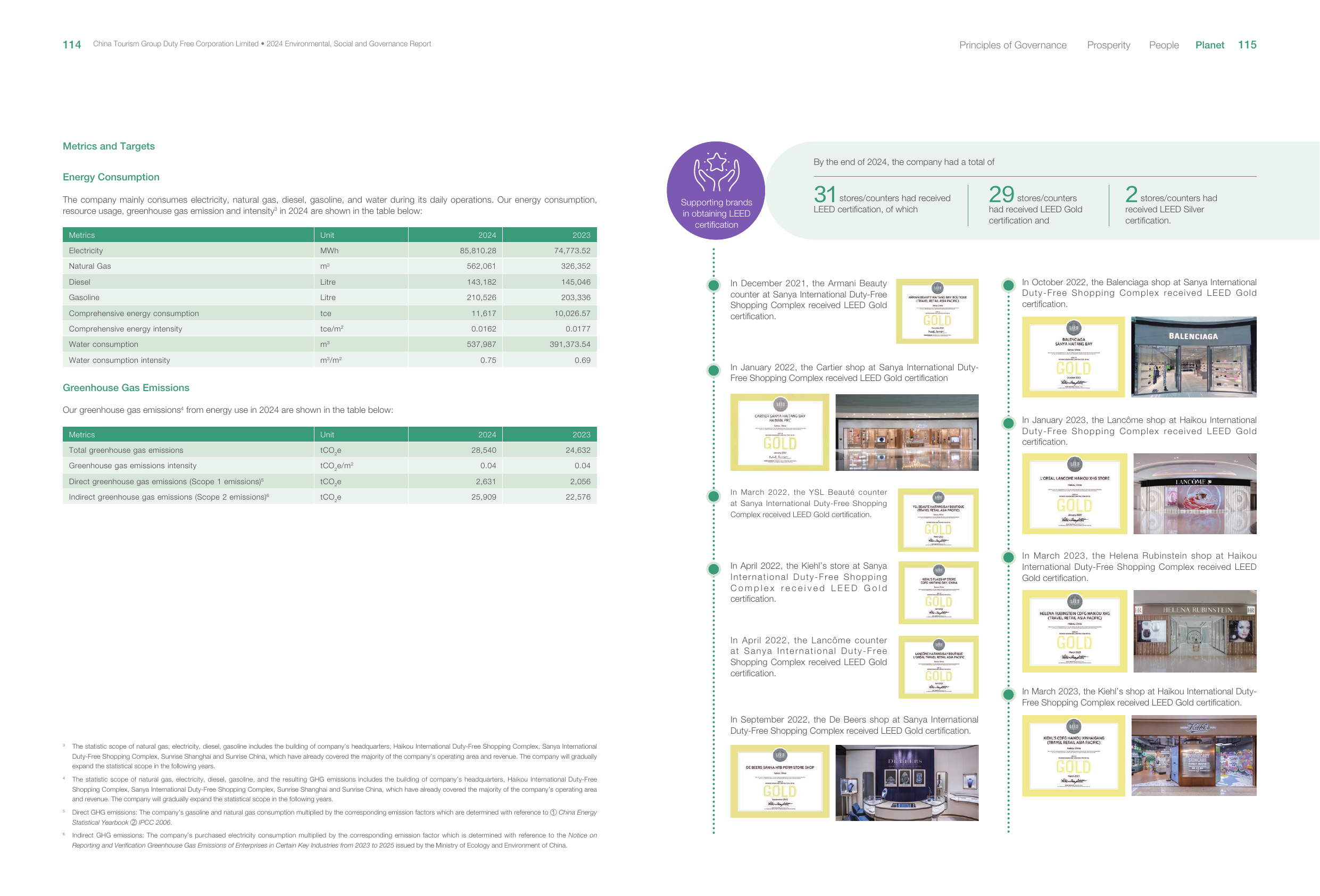This screenshot has height=896, width=1320.
Task: Click the April 2022 Kiehl's timeline marker
Action: click(x=713, y=569)
